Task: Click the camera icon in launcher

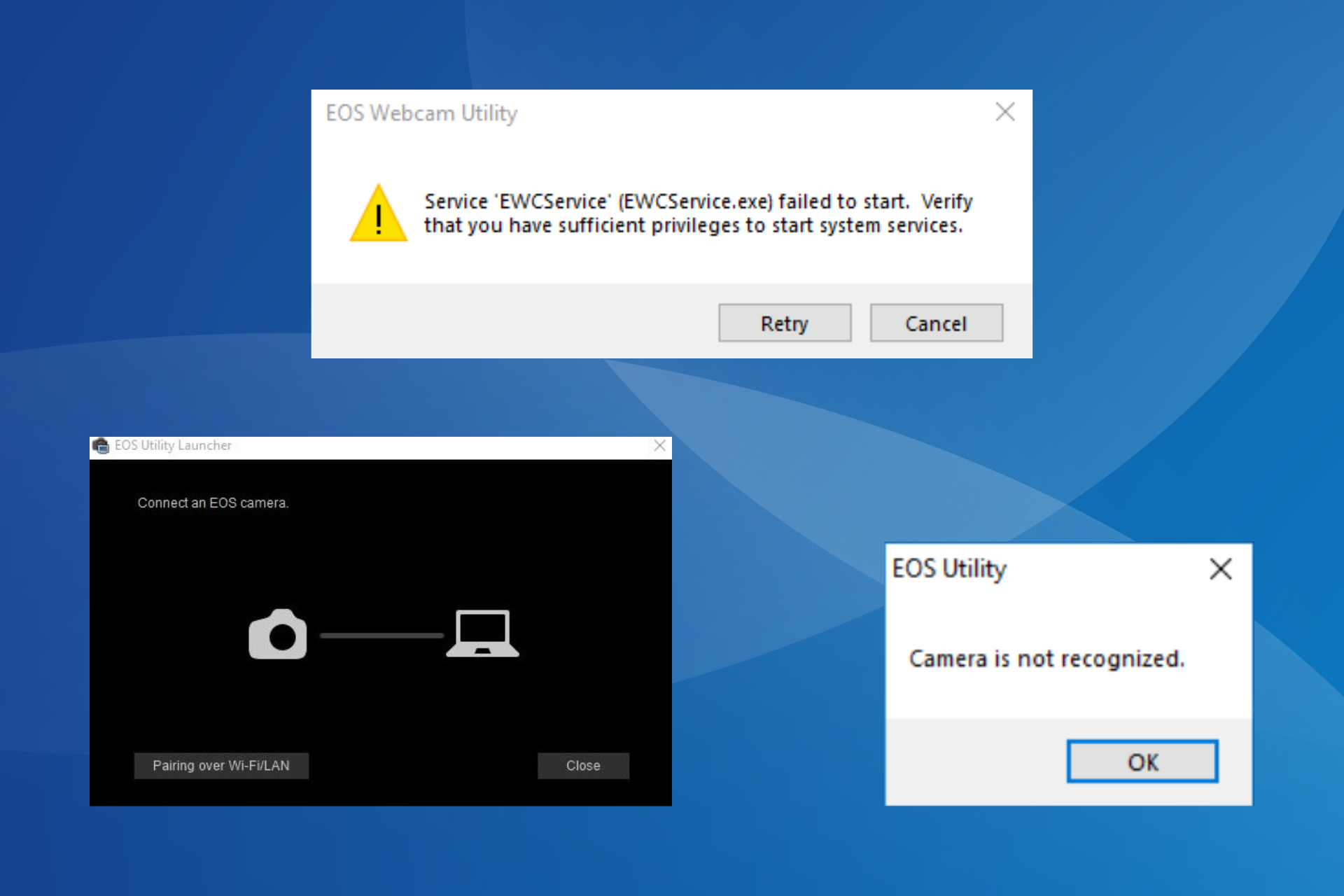Action: tap(278, 633)
